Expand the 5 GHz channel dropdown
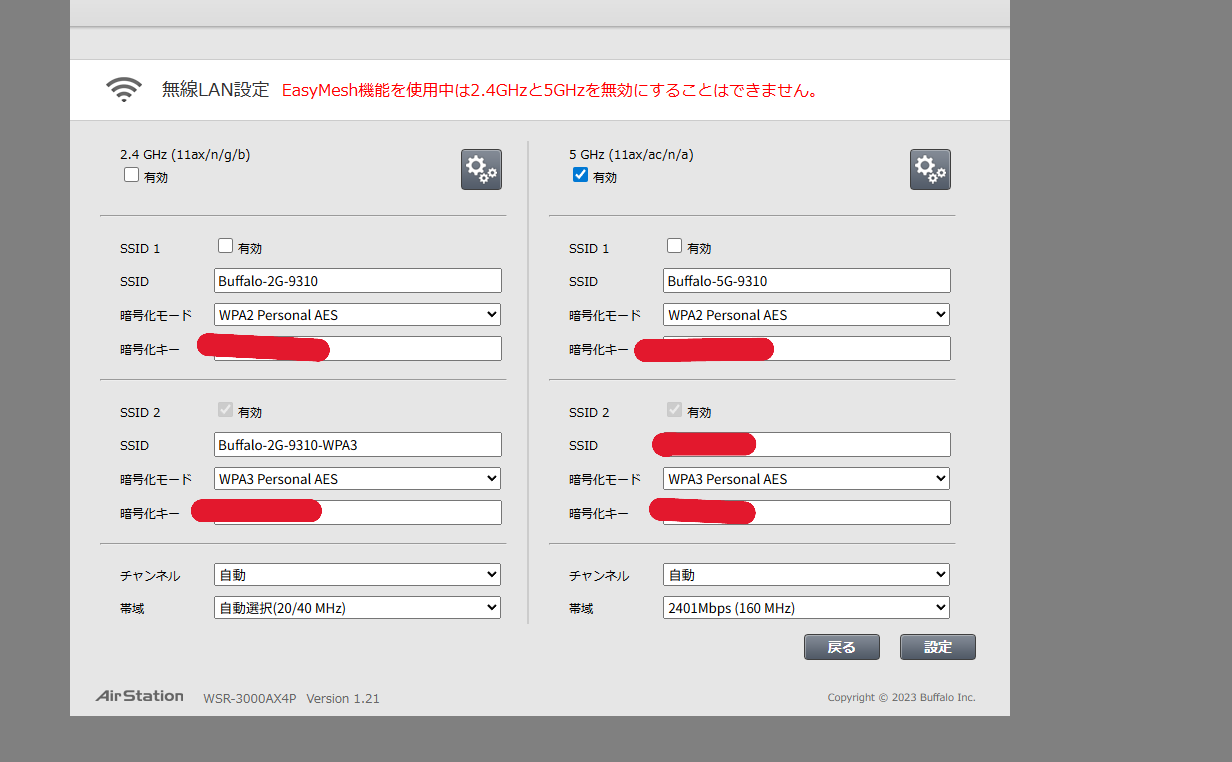The height and width of the screenshot is (762, 1232). point(806,575)
